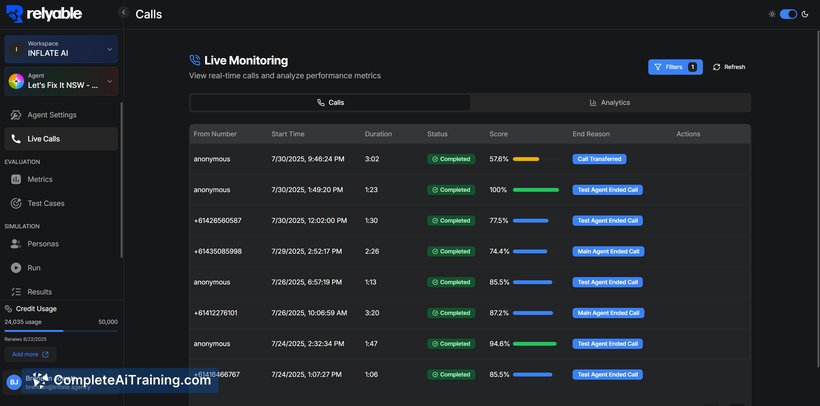The image size is (820, 406).
Task: Open Metrics in the sidebar
Action: [61, 179]
